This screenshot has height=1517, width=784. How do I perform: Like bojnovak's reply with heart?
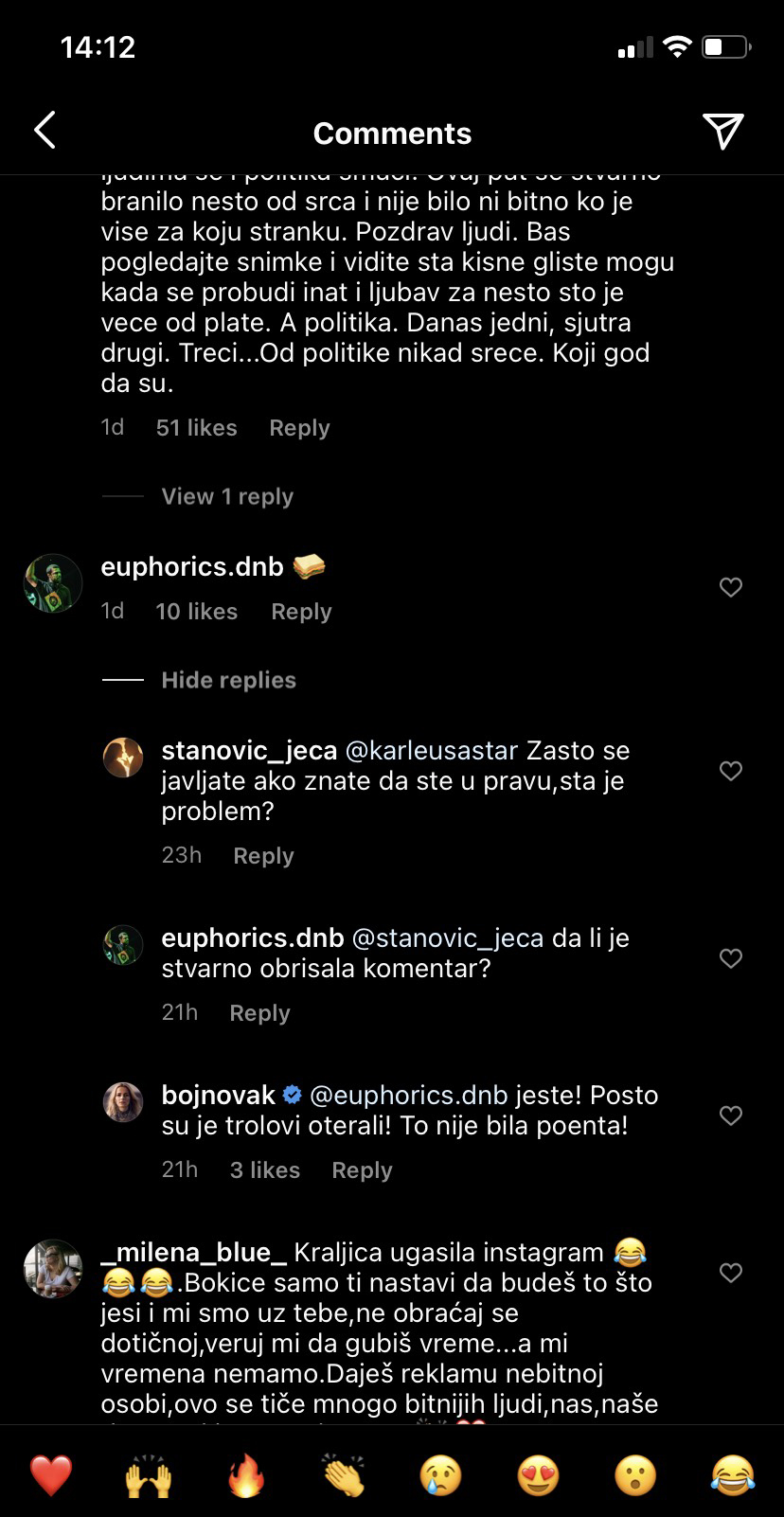pyautogui.click(x=731, y=1115)
